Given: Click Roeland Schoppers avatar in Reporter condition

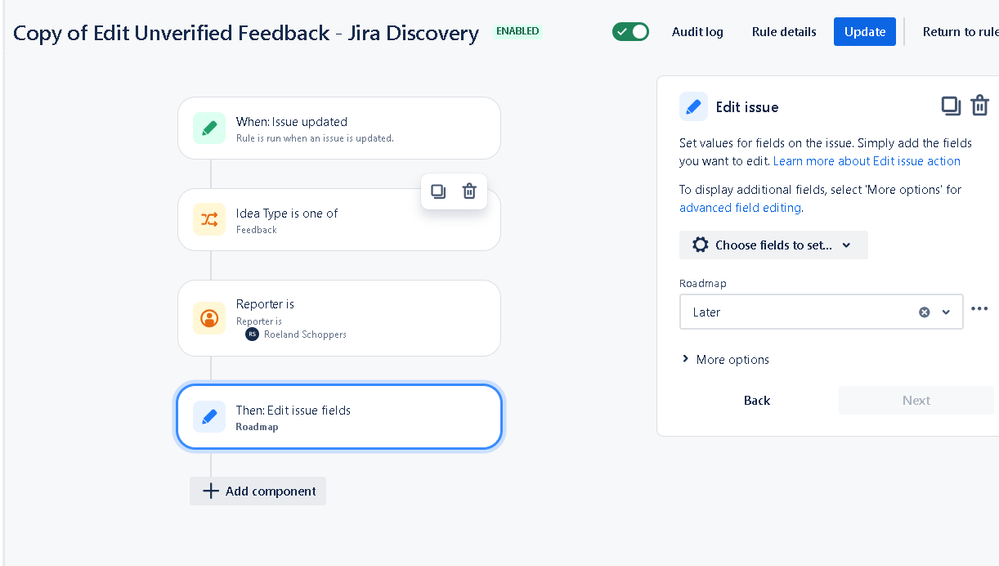Looking at the screenshot, I should coord(252,334).
